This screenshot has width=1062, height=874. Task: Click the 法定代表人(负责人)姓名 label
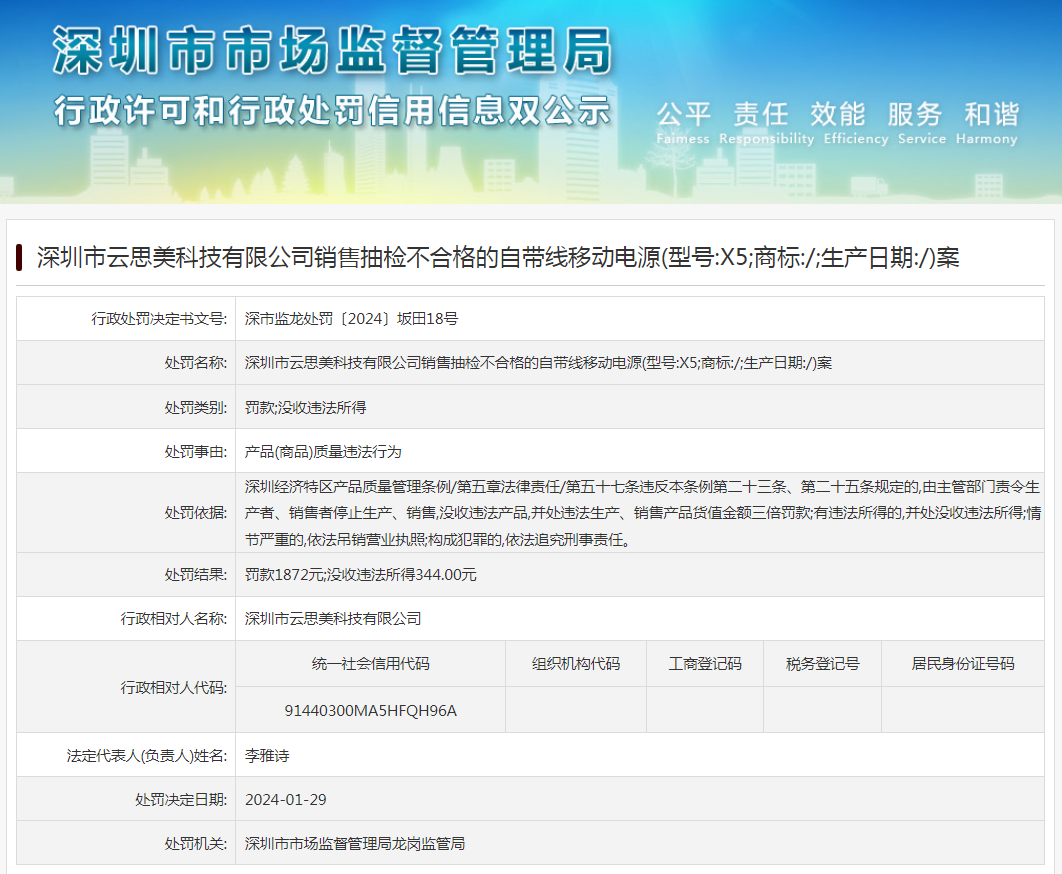point(147,755)
